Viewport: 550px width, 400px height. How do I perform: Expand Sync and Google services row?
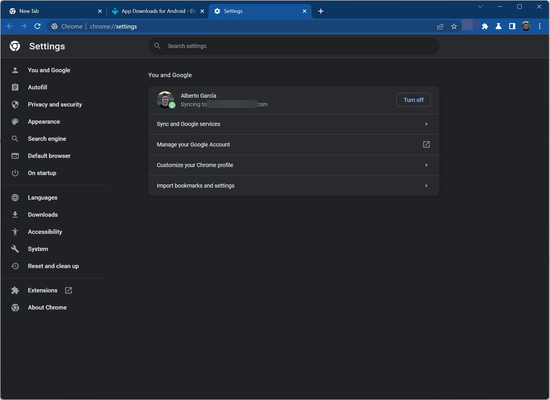click(294, 124)
